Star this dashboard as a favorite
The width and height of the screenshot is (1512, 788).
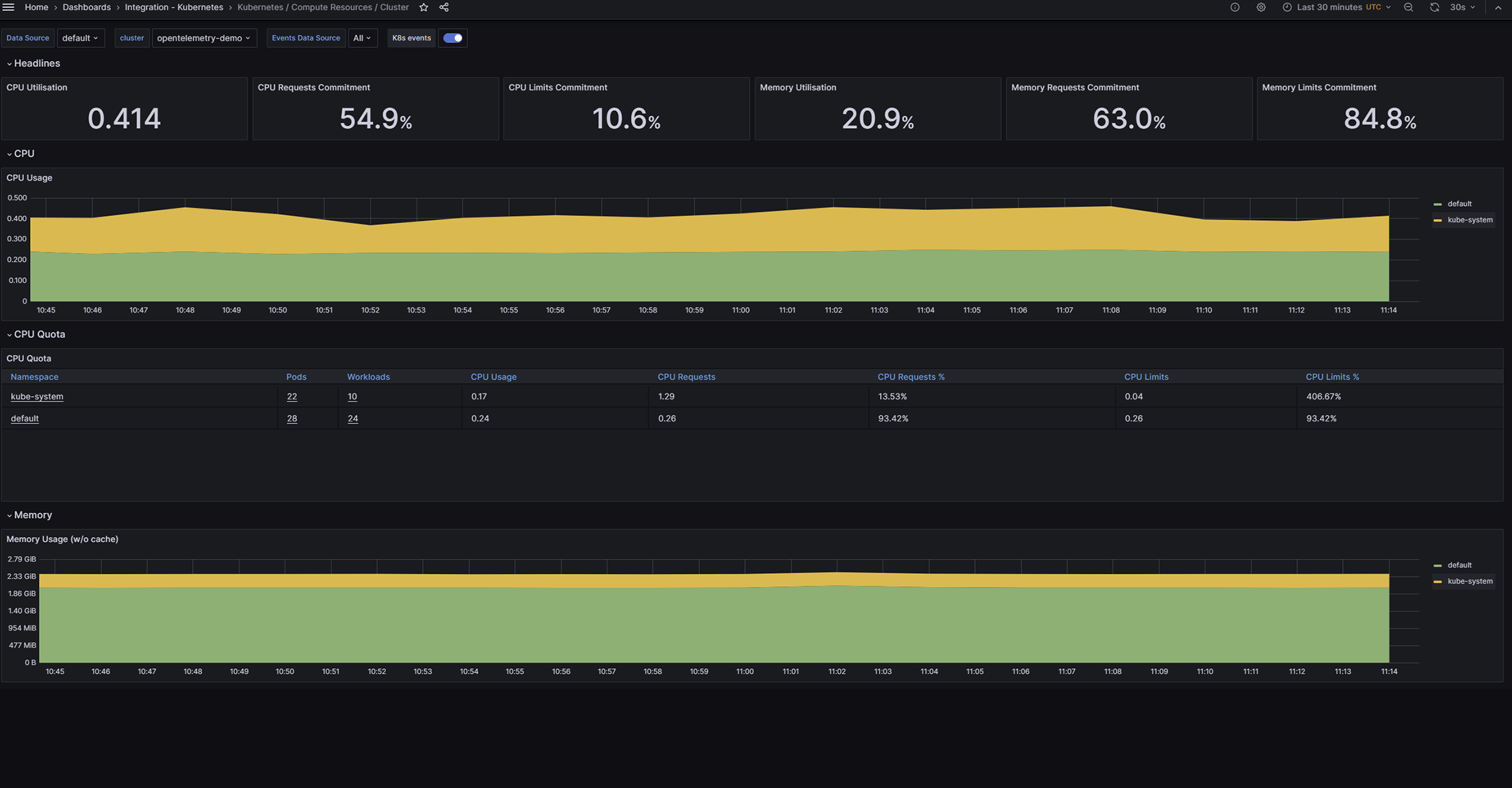[x=423, y=8]
